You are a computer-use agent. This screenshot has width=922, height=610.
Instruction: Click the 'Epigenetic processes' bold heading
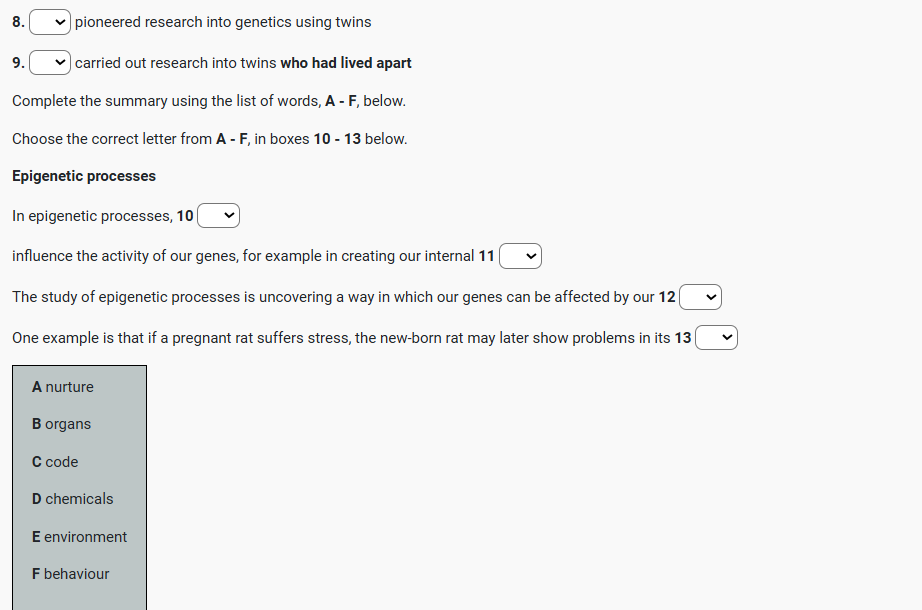coord(84,176)
